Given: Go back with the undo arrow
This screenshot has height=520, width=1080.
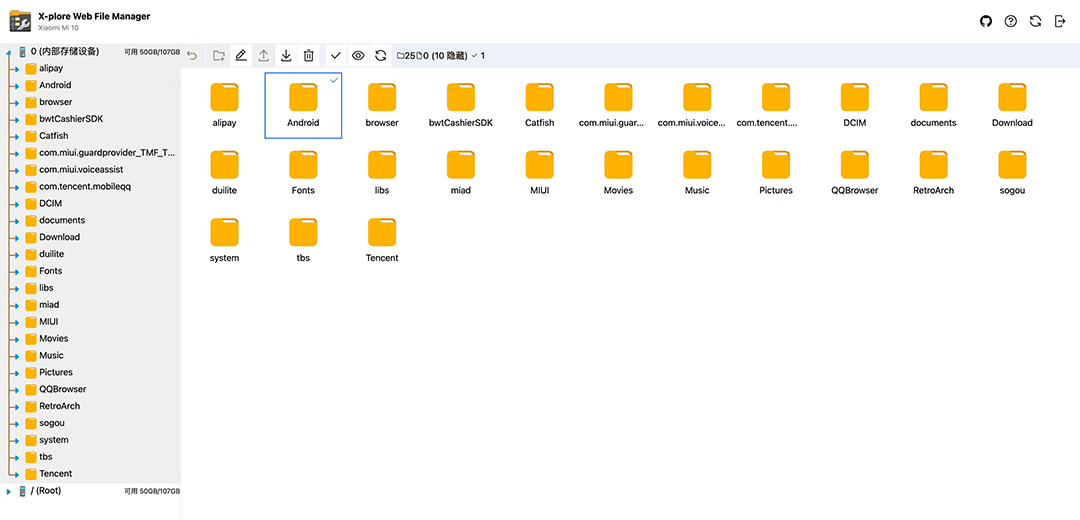Looking at the screenshot, I should click(x=193, y=56).
